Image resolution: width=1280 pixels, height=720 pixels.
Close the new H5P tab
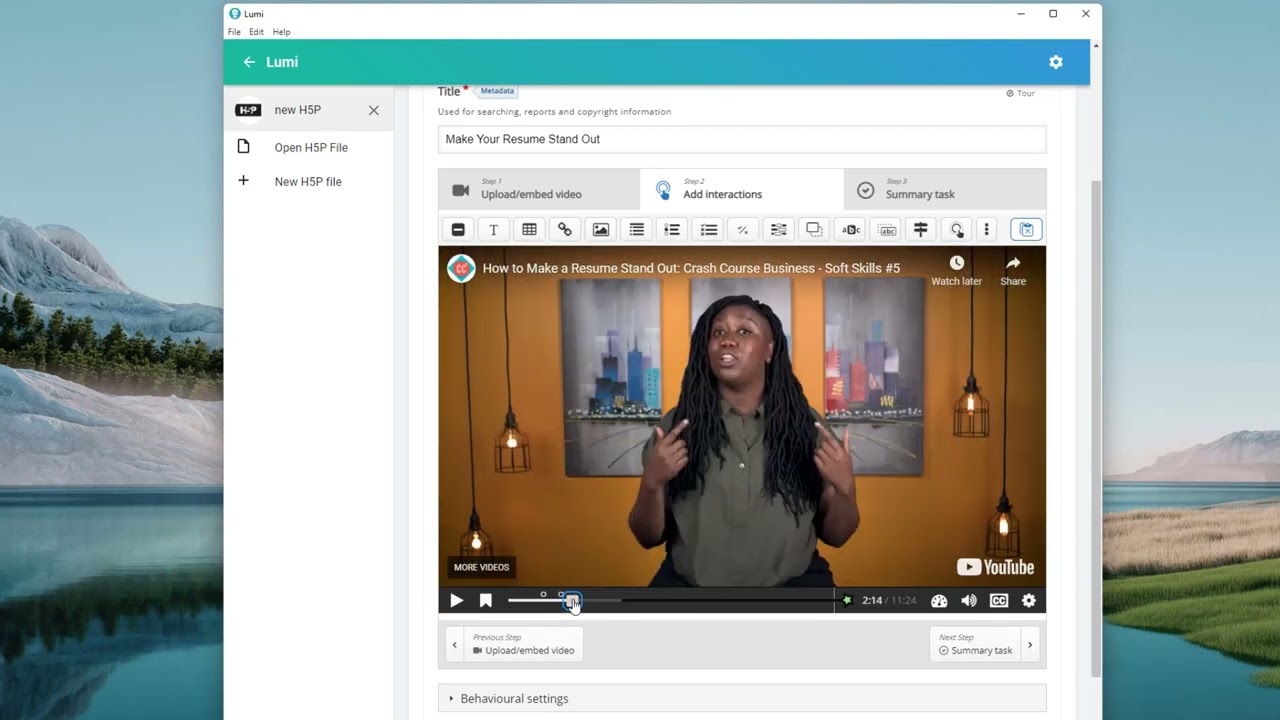[x=374, y=110]
